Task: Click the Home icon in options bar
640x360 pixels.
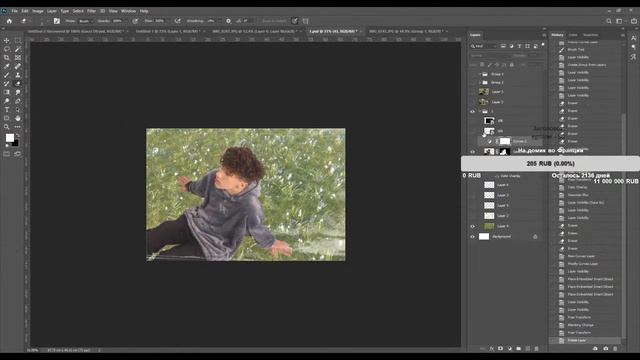Action: (9, 21)
